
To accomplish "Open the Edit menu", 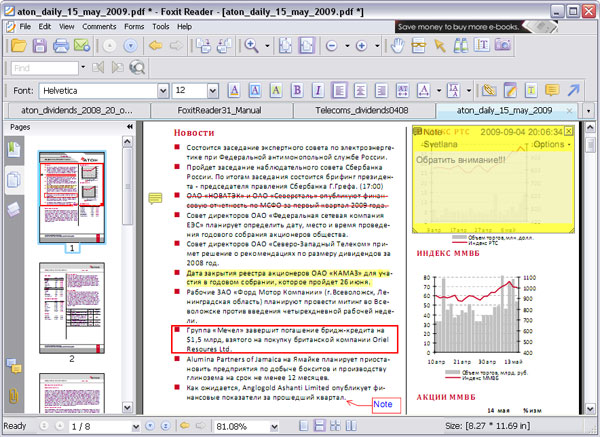I will tap(45, 26).
